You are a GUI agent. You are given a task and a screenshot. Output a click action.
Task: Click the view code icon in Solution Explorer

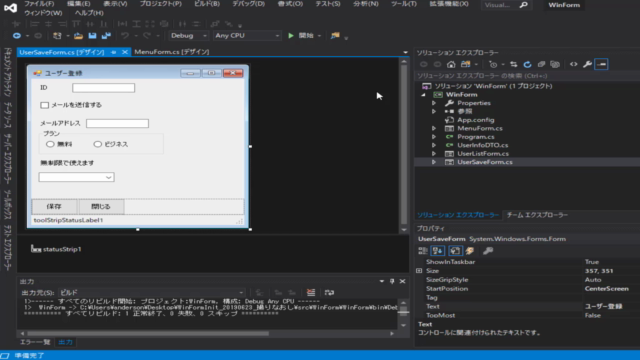[573, 64]
